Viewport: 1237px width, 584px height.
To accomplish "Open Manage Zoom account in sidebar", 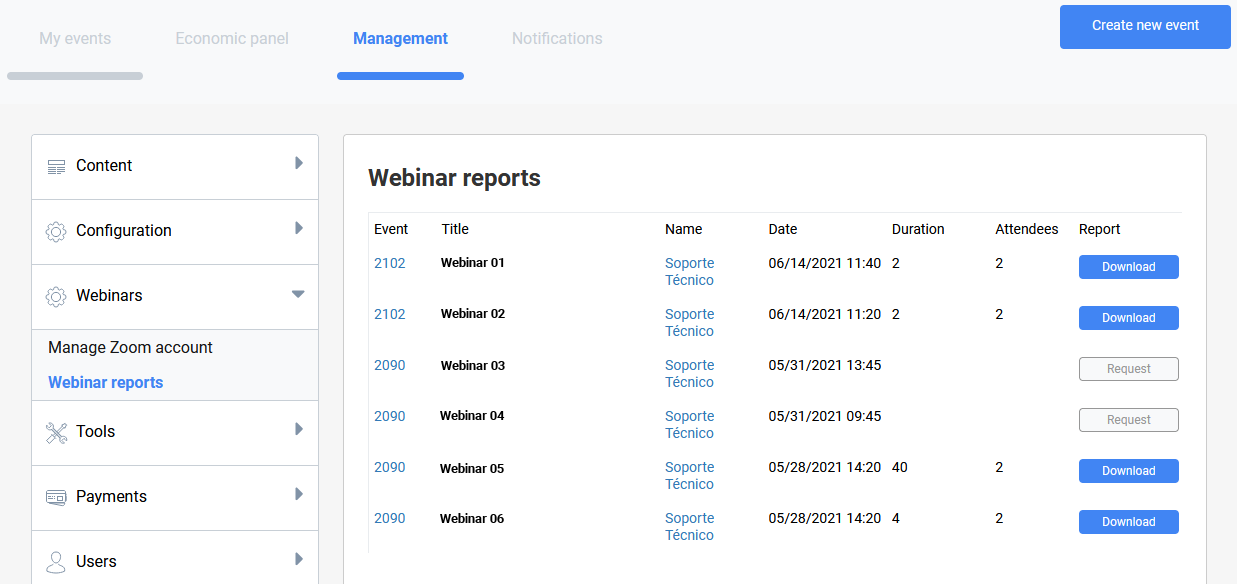I will [x=130, y=348].
